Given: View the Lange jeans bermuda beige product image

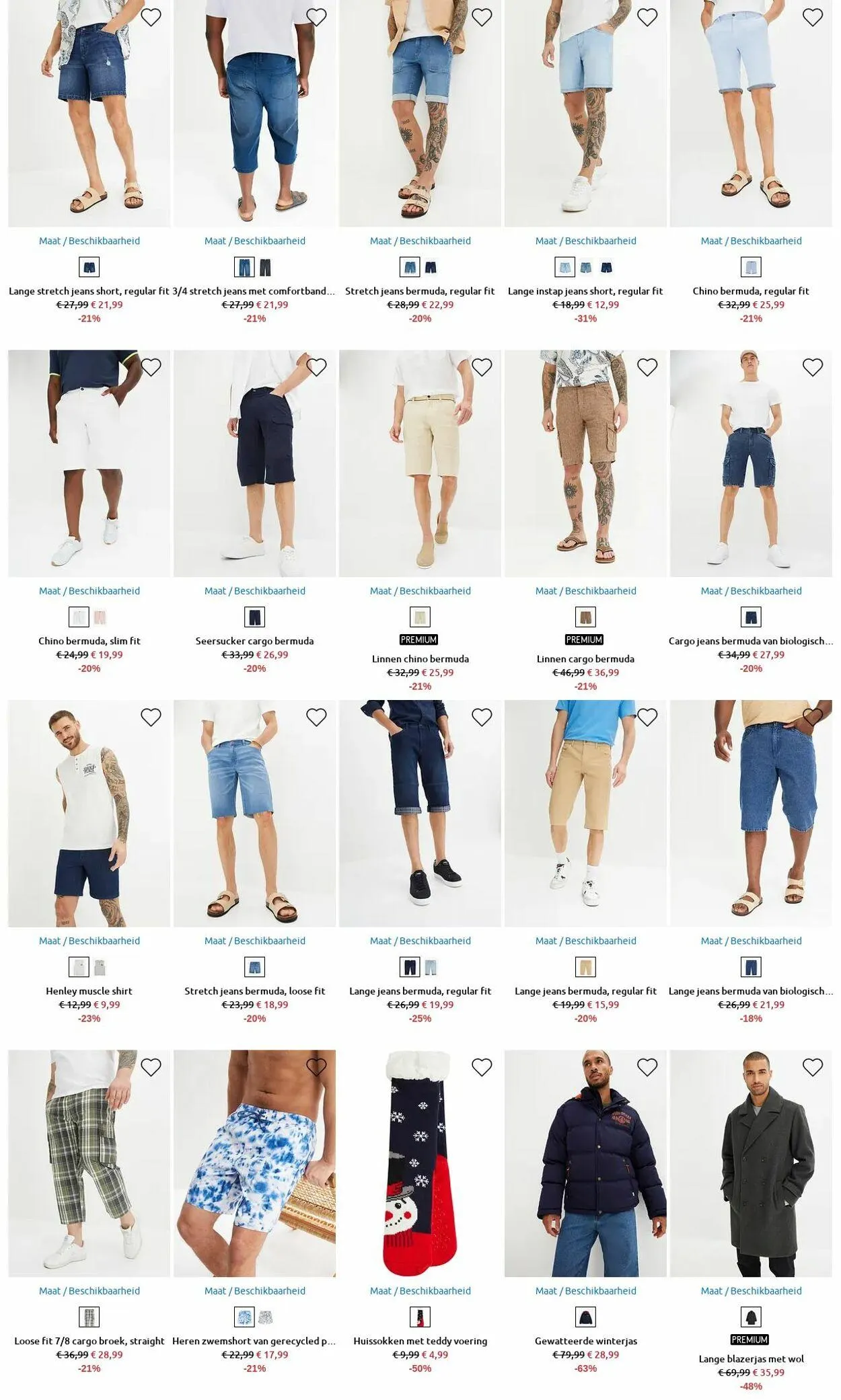Looking at the screenshot, I should [x=585, y=814].
